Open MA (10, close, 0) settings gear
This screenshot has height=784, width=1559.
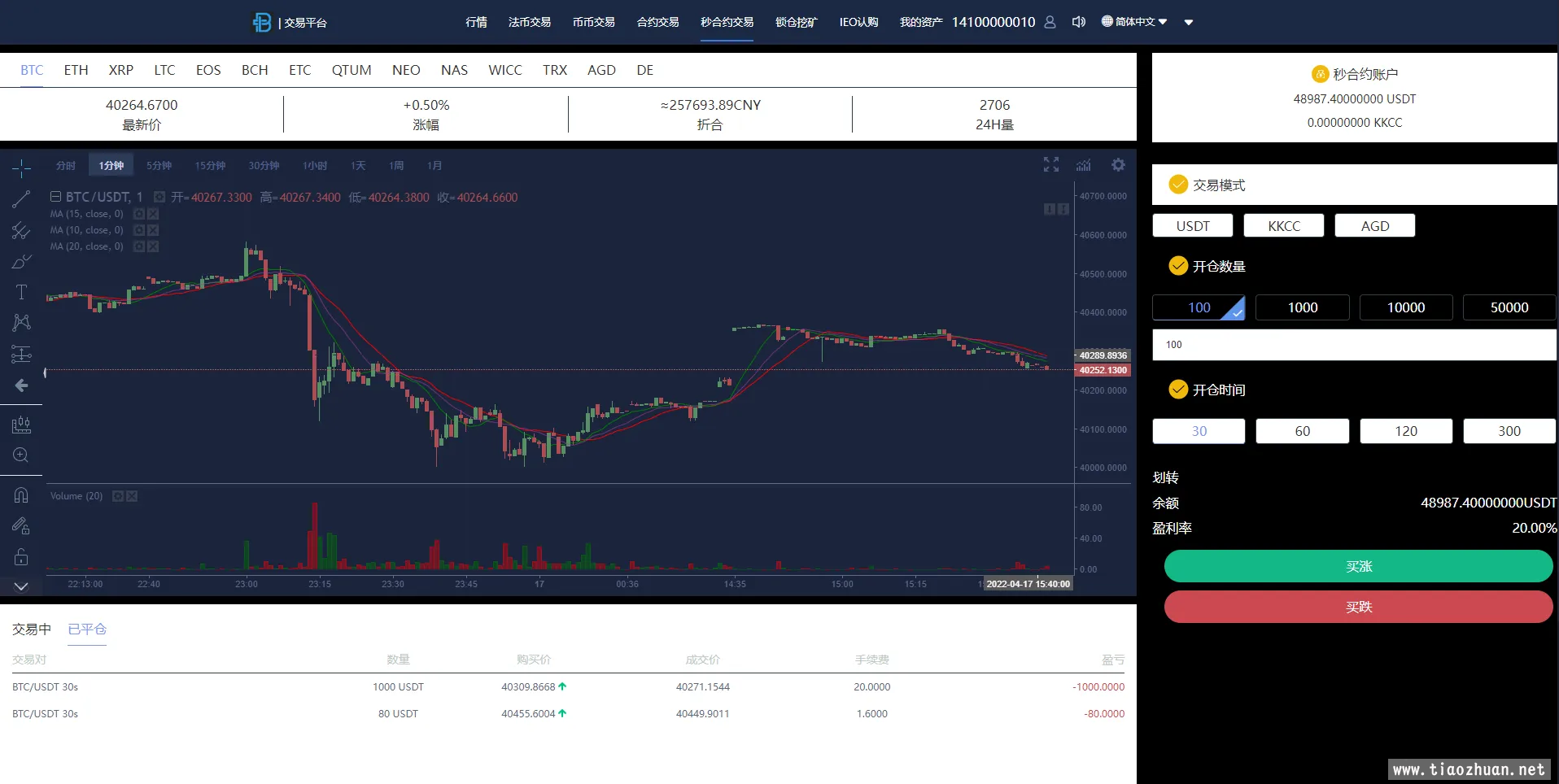tap(139, 230)
